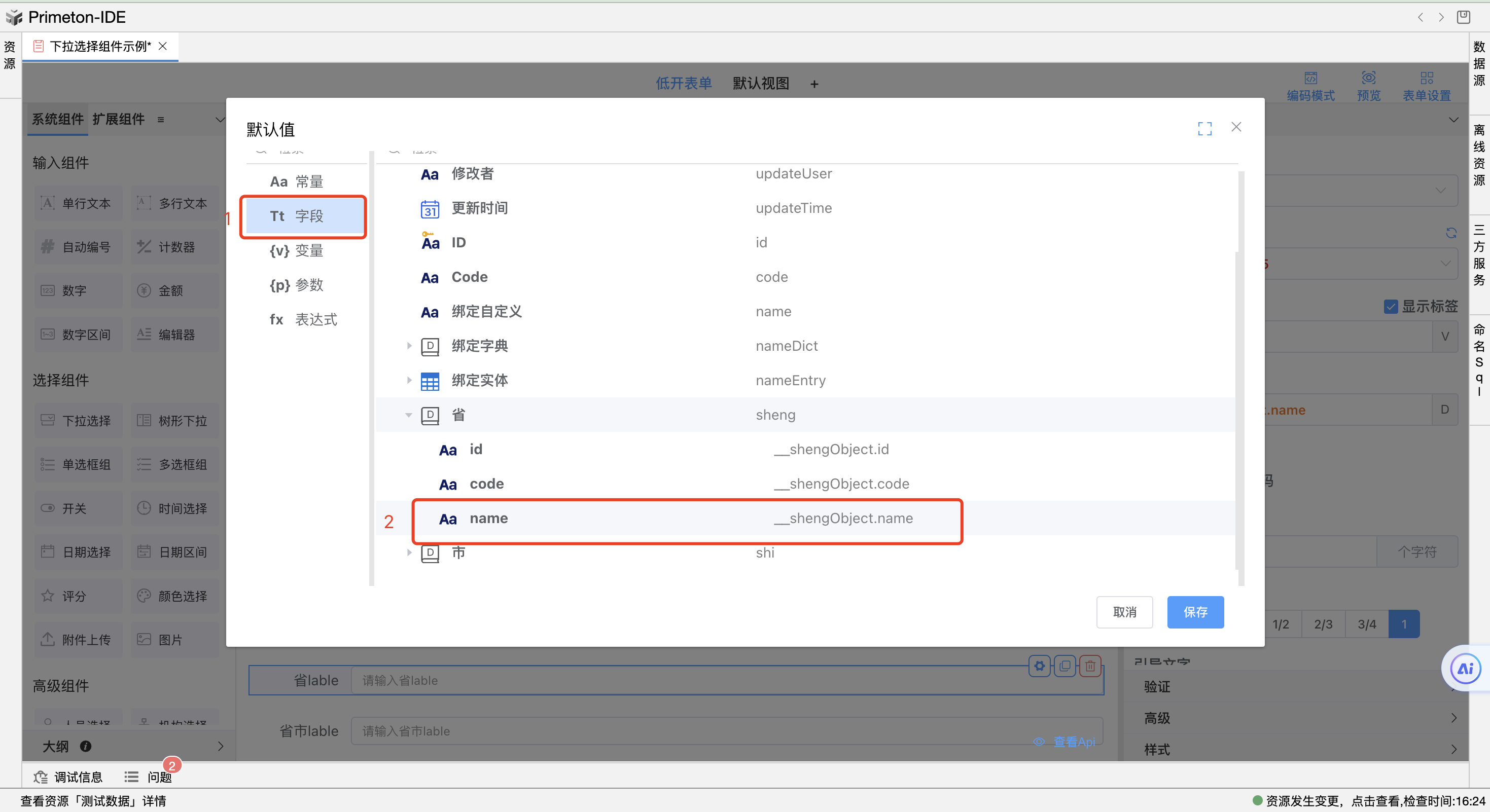The height and width of the screenshot is (812, 1490).
Task: Toggle the 显示标签 checkbox
Action: pyautogui.click(x=1391, y=306)
